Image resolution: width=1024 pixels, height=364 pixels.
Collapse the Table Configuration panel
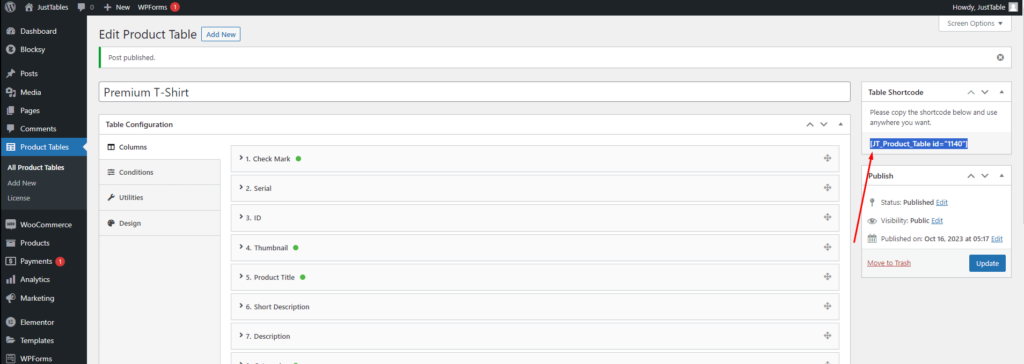(840, 124)
